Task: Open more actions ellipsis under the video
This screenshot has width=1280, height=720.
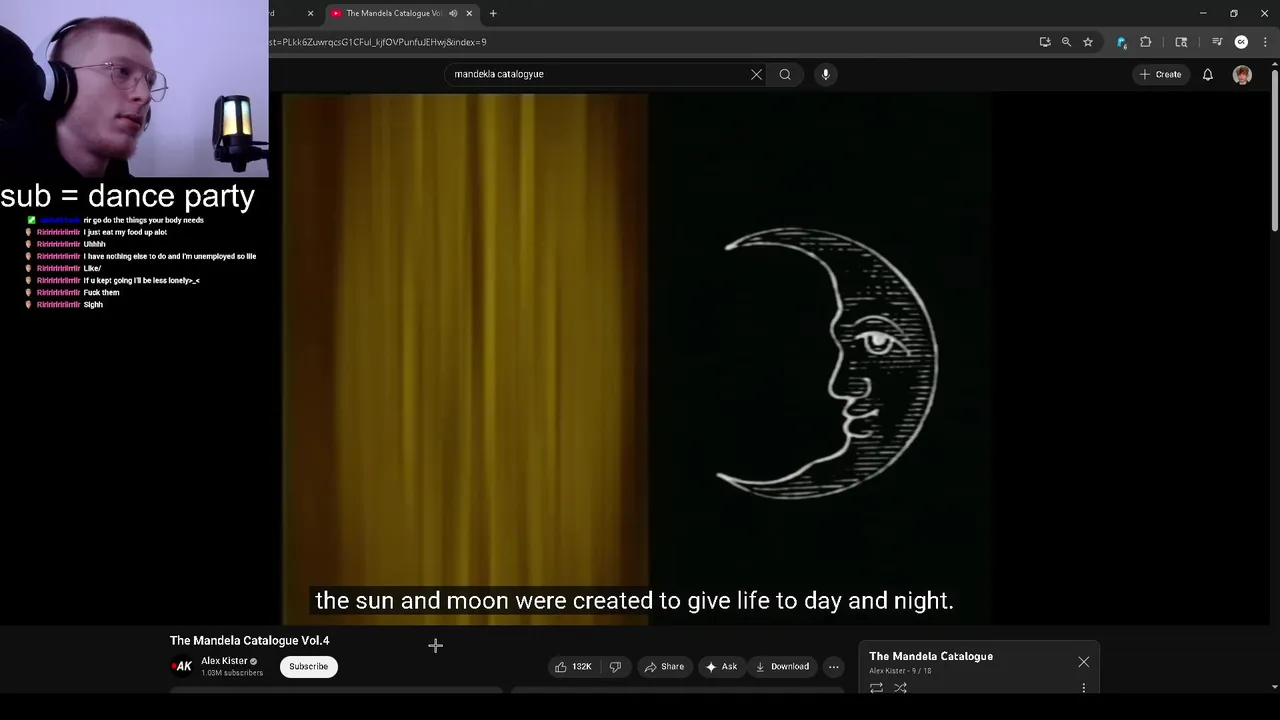Action: coord(833,667)
